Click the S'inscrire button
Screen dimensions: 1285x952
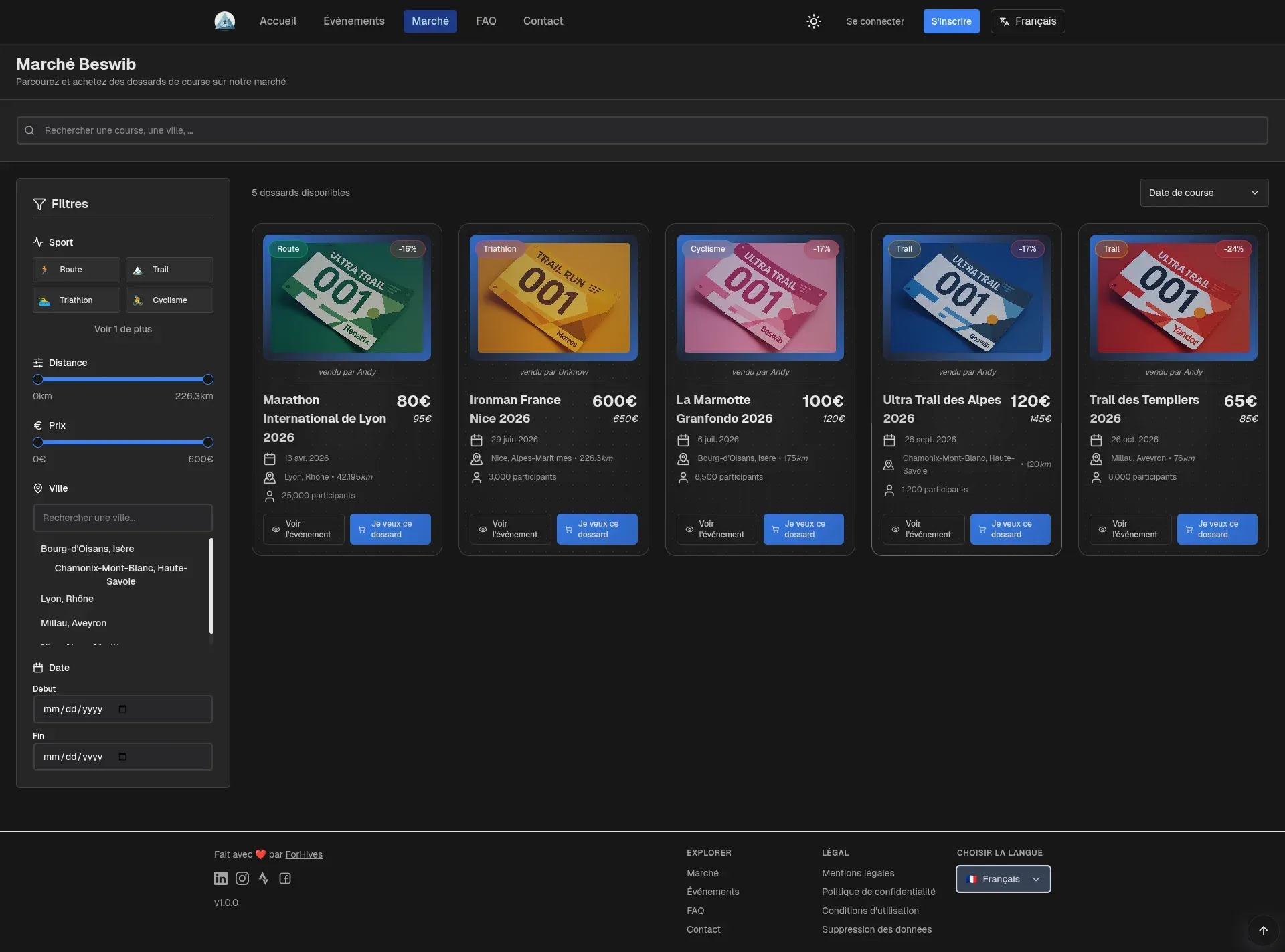pos(951,21)
